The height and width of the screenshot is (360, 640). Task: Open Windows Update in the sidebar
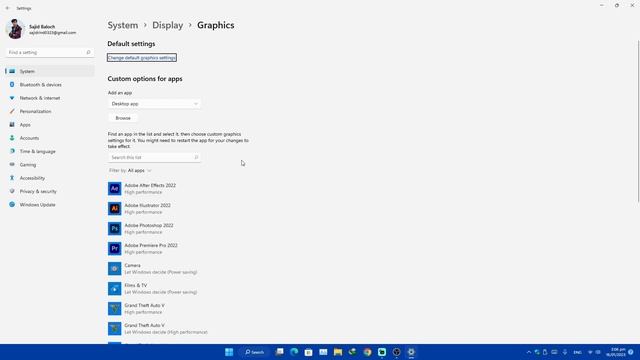click(x=50, y=204)
